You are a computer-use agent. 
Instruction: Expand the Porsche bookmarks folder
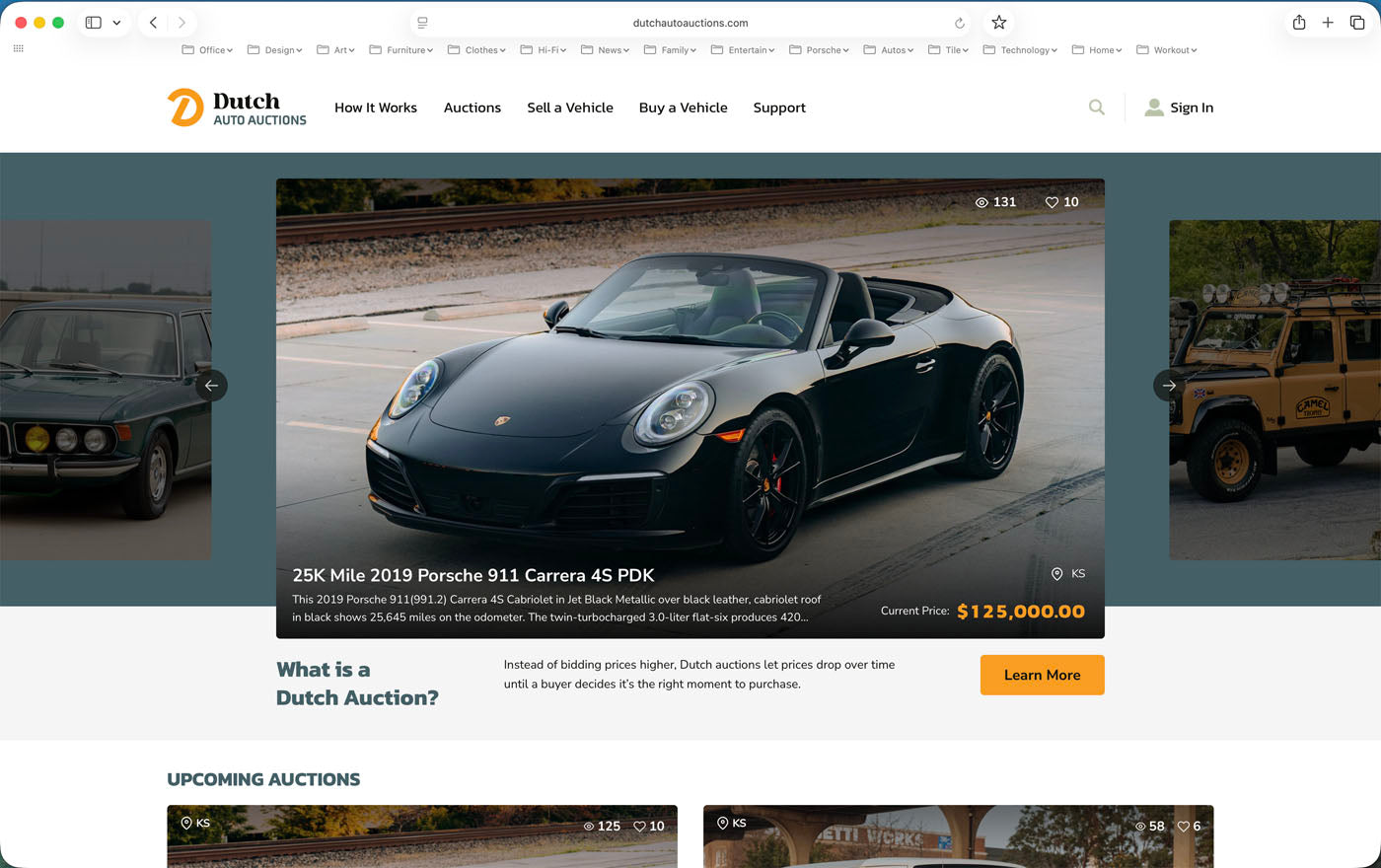coord(819,50)
